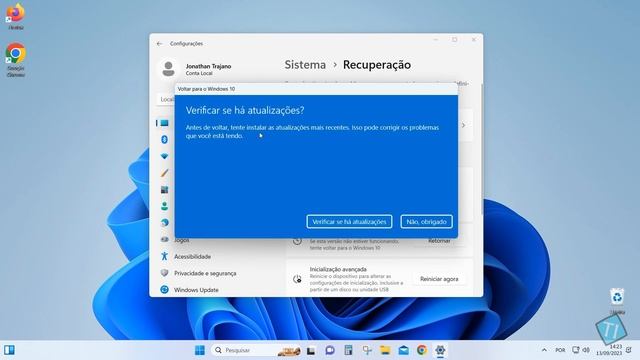Open Calculator on taskbar
Viewport: 640px width, 360px height.
point(348,350)
